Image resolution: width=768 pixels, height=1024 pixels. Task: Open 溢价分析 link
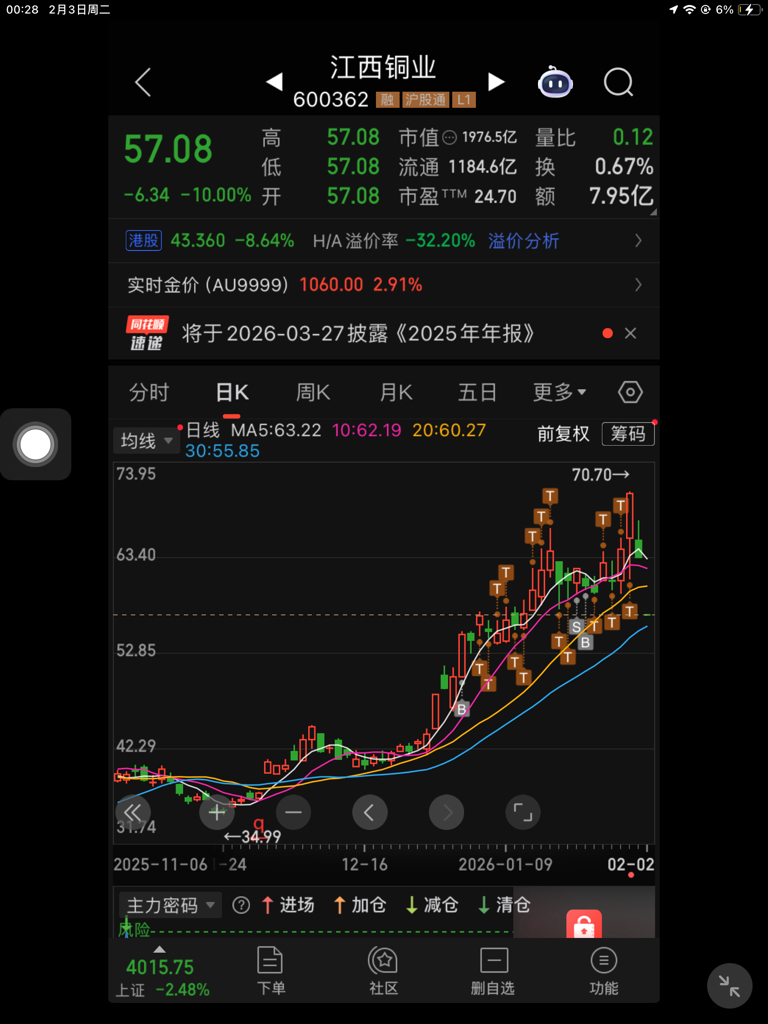[524, 241]
